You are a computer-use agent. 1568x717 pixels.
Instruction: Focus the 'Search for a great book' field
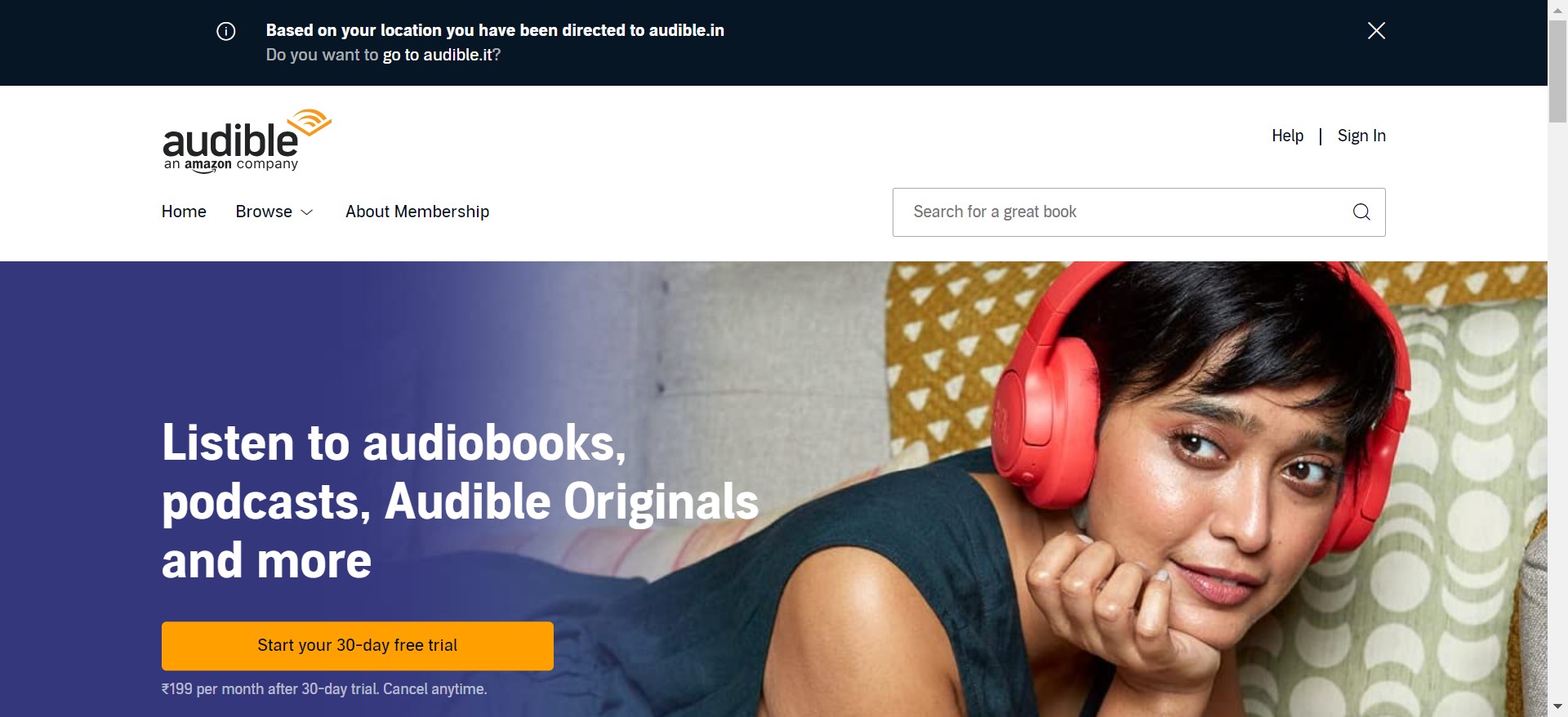(x=1138, y=212)
